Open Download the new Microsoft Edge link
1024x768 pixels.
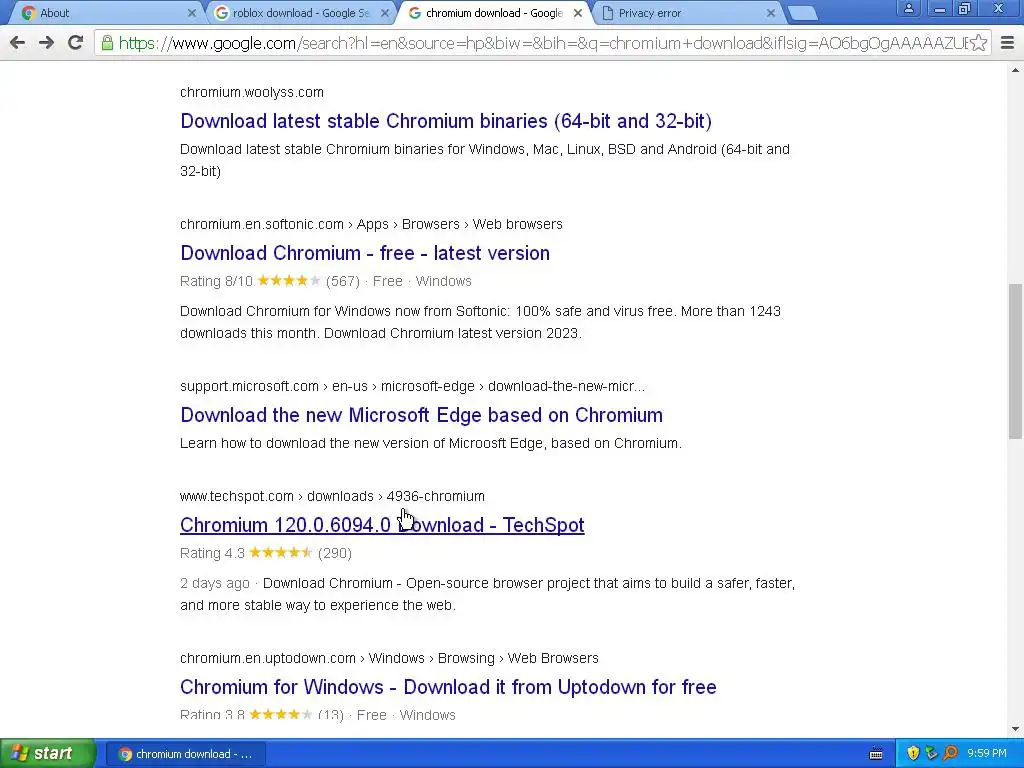[421, 415]
